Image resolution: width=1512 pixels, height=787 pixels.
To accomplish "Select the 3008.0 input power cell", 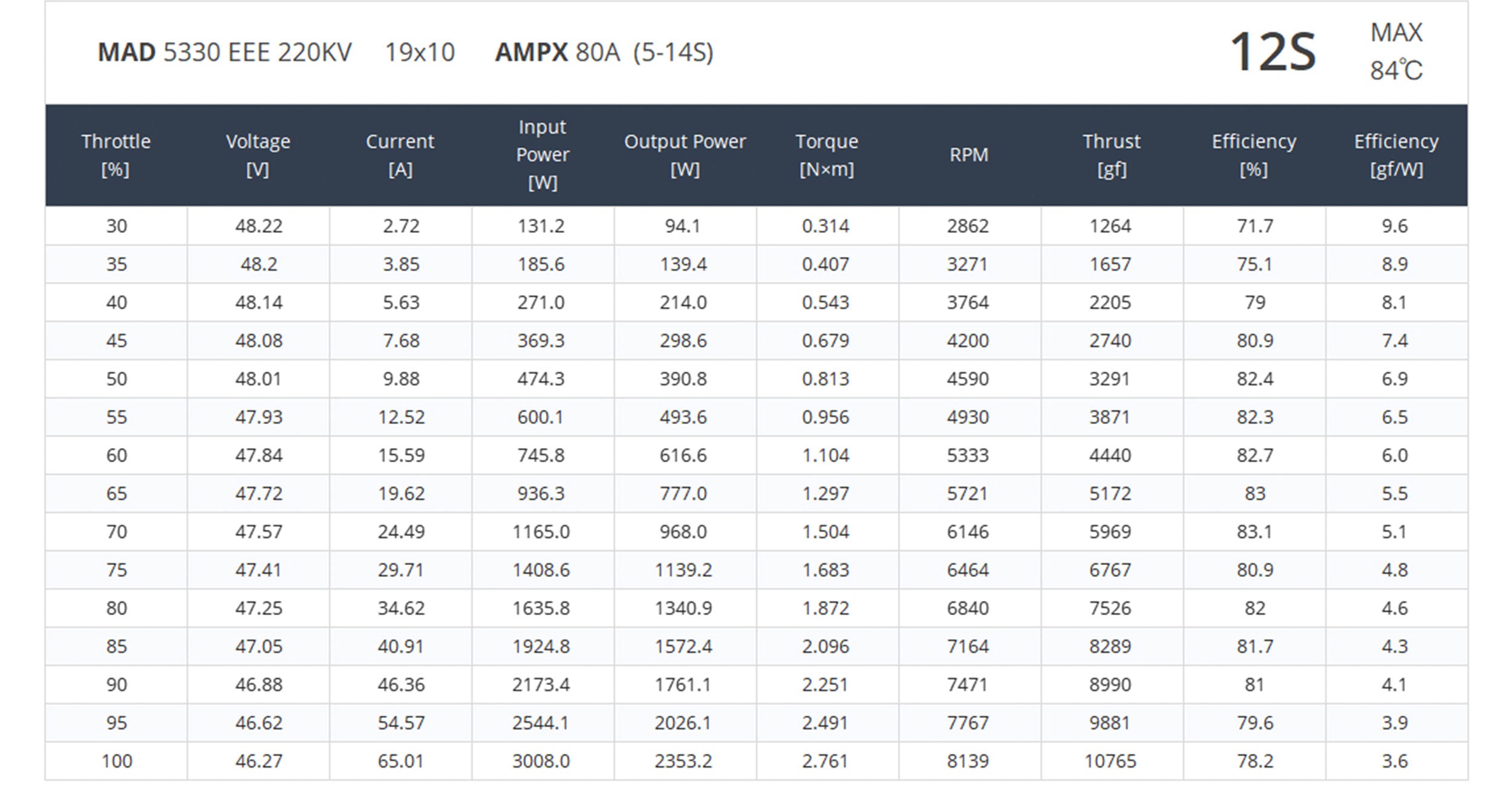I will click(541, 761).
